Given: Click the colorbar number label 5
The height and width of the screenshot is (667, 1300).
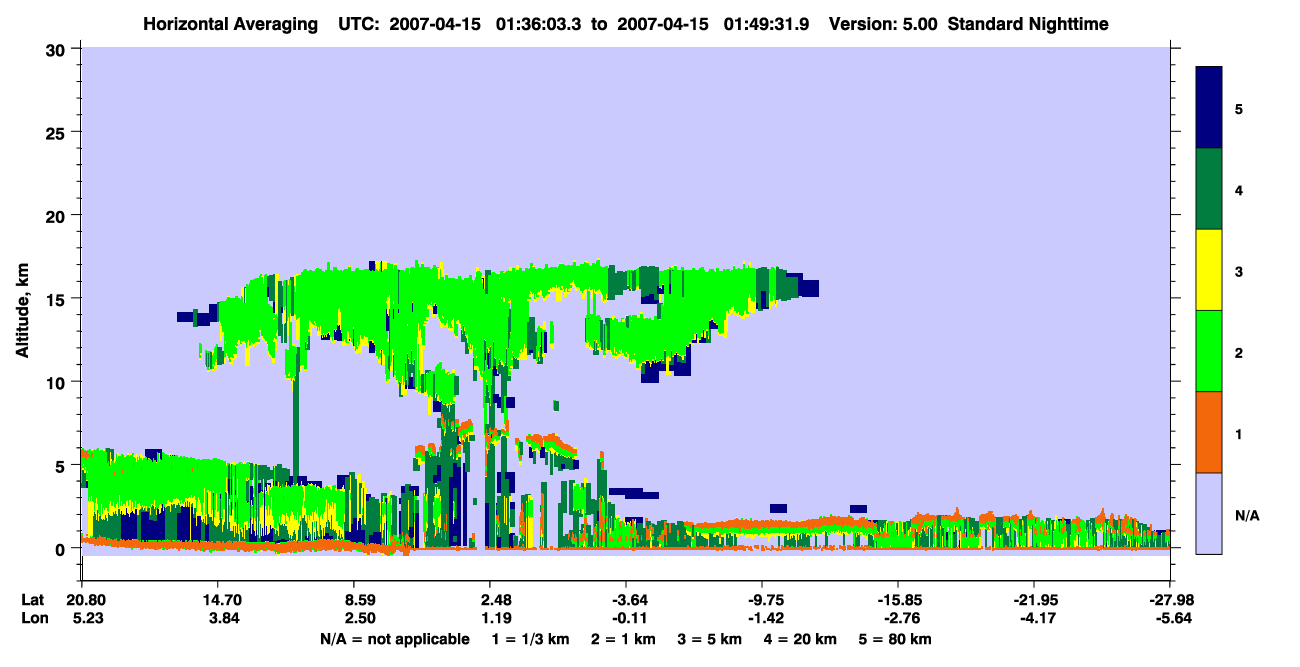Looking at the screenshot, I should (1239, 108).
